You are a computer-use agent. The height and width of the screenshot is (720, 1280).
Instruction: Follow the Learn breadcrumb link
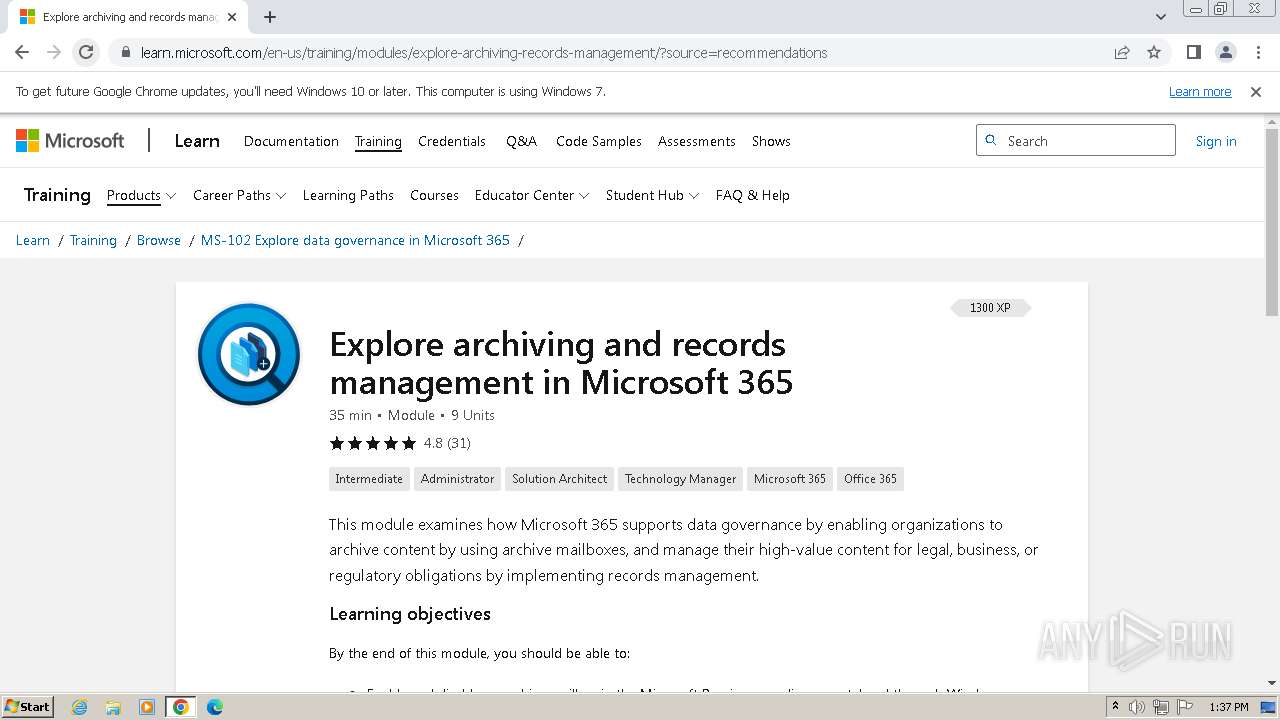[x=33, y=240]
